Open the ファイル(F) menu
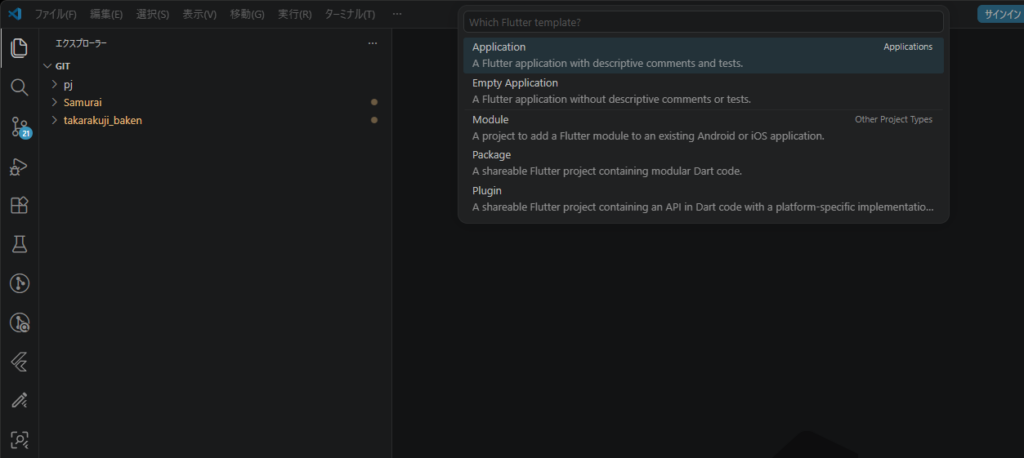This screenshot has height=458, width=1024. click(x=55, y=14)
